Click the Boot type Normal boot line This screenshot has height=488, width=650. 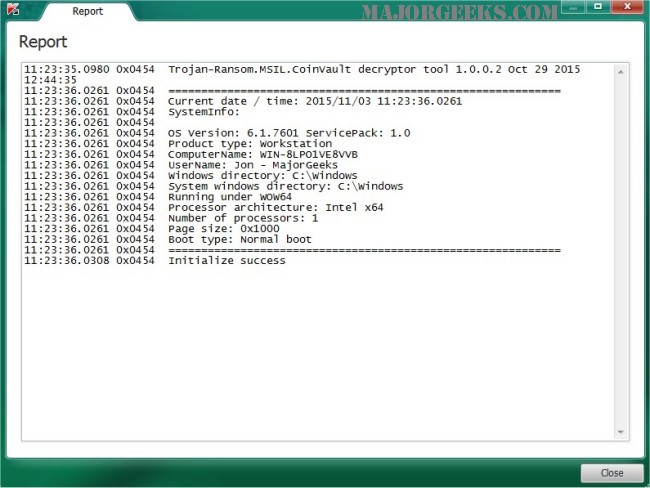coord(168,239)
